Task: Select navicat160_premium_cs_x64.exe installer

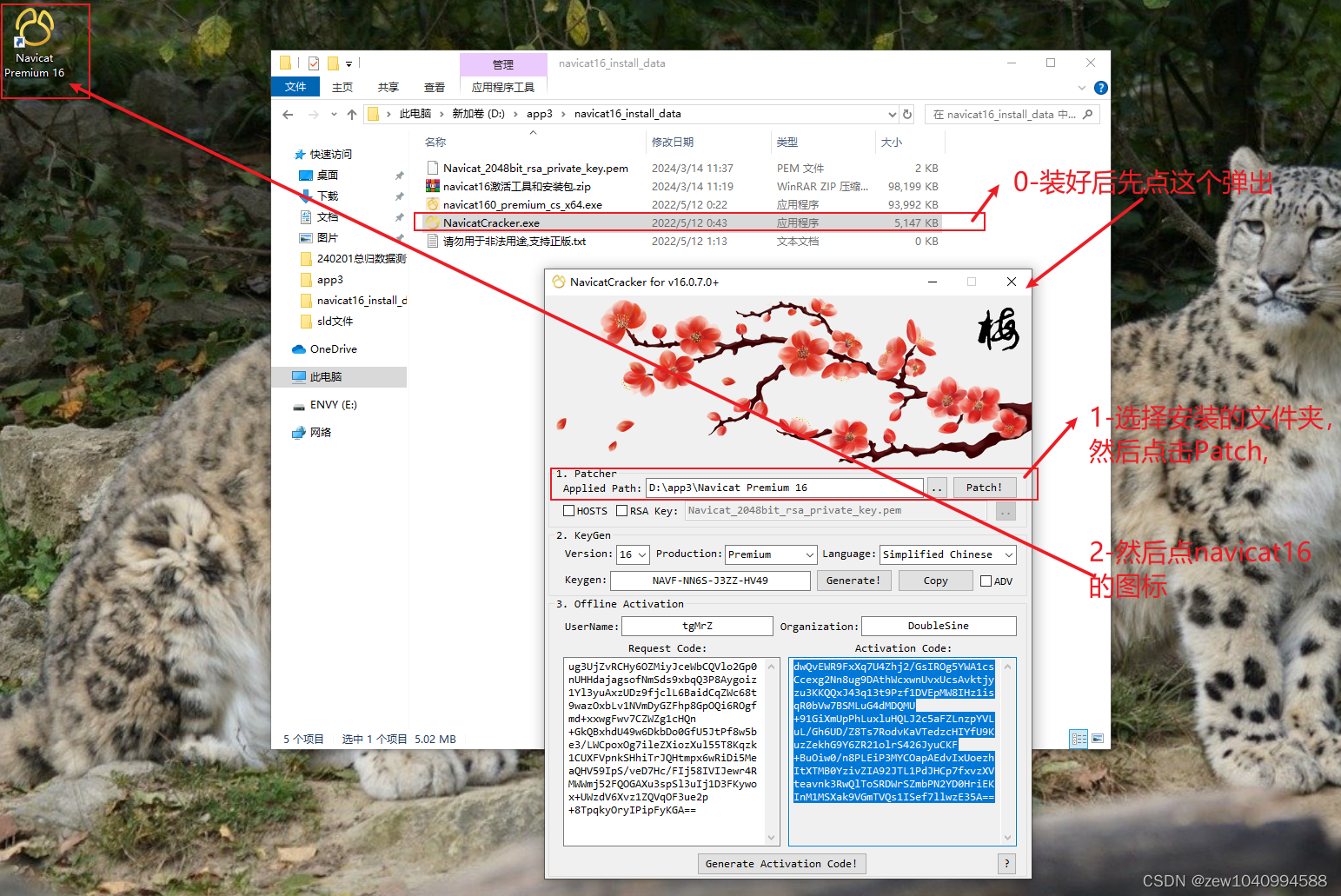Action: (522, 205)
